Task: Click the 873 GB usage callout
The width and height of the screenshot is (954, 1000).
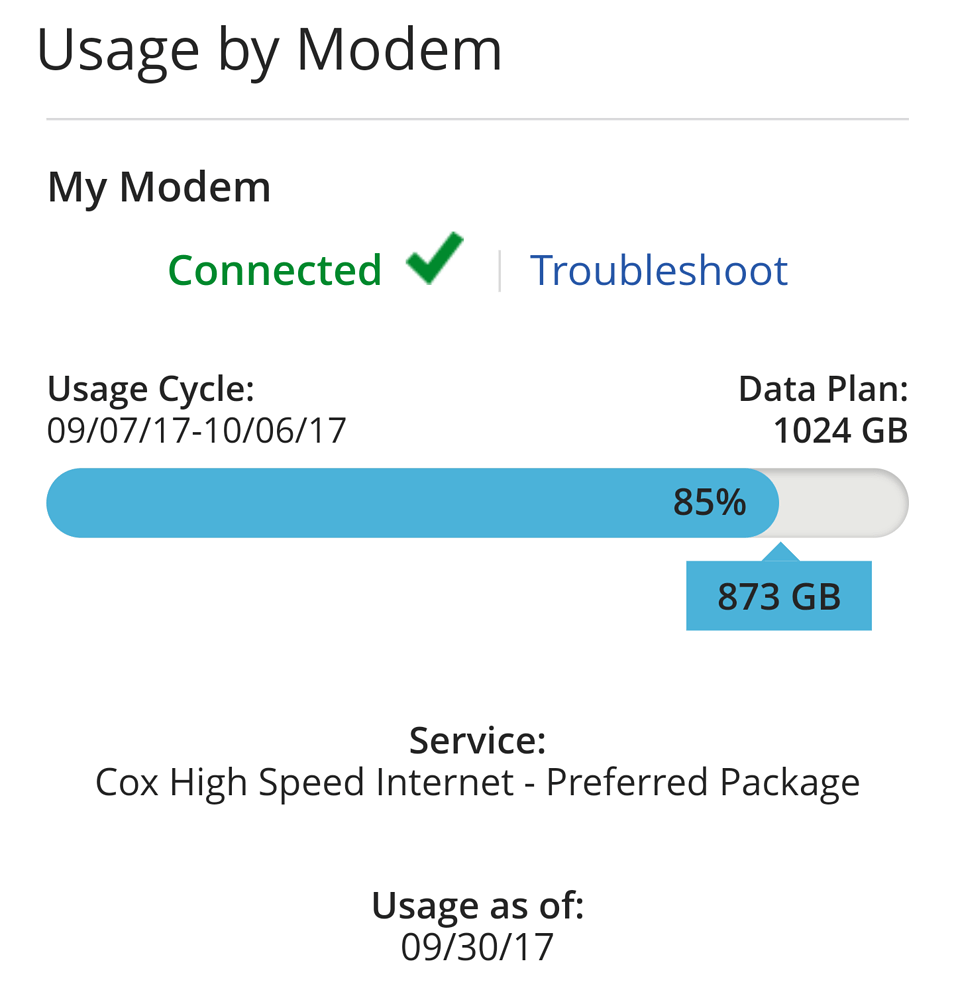Action: tap(778, 595)
